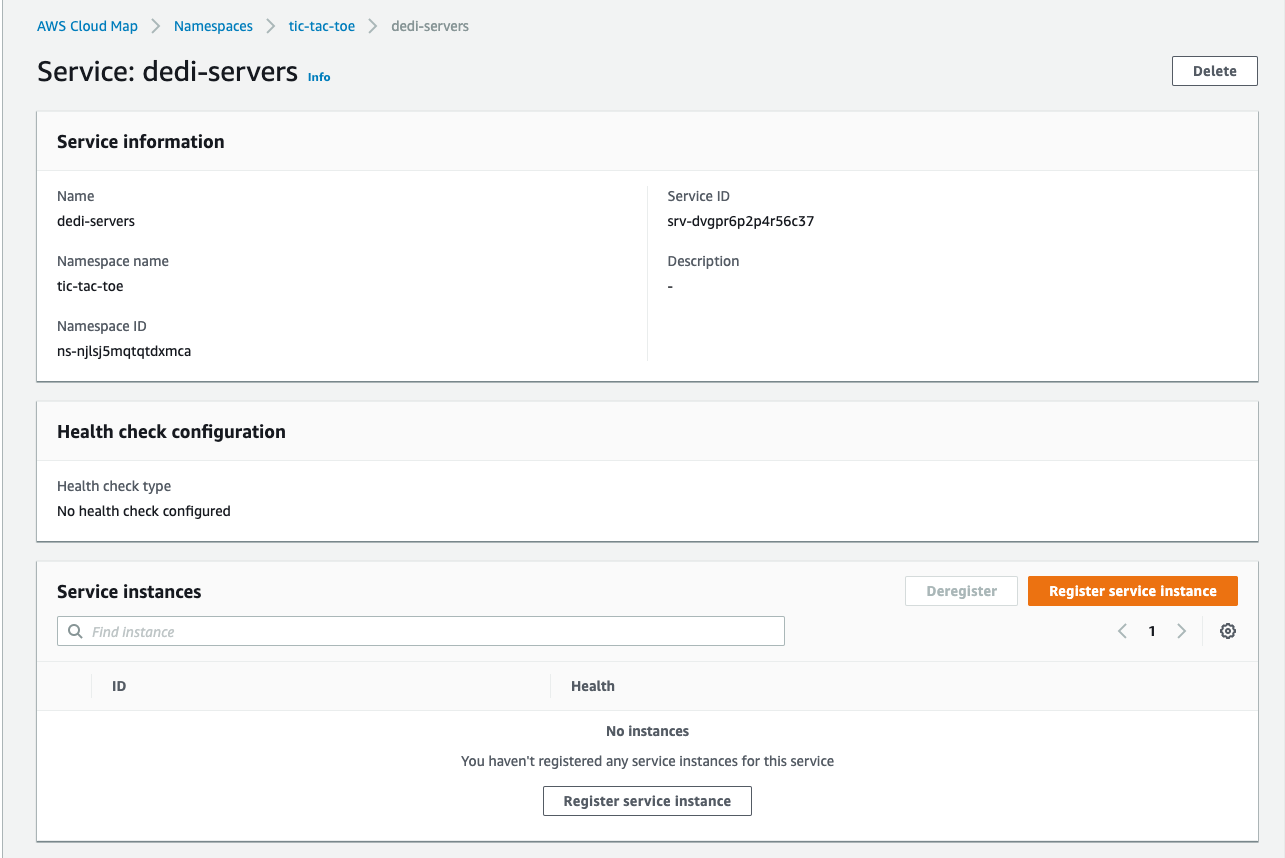The image size is (1285, 858).
Task: Go to the next page arrow
Action: (1181, 631)
